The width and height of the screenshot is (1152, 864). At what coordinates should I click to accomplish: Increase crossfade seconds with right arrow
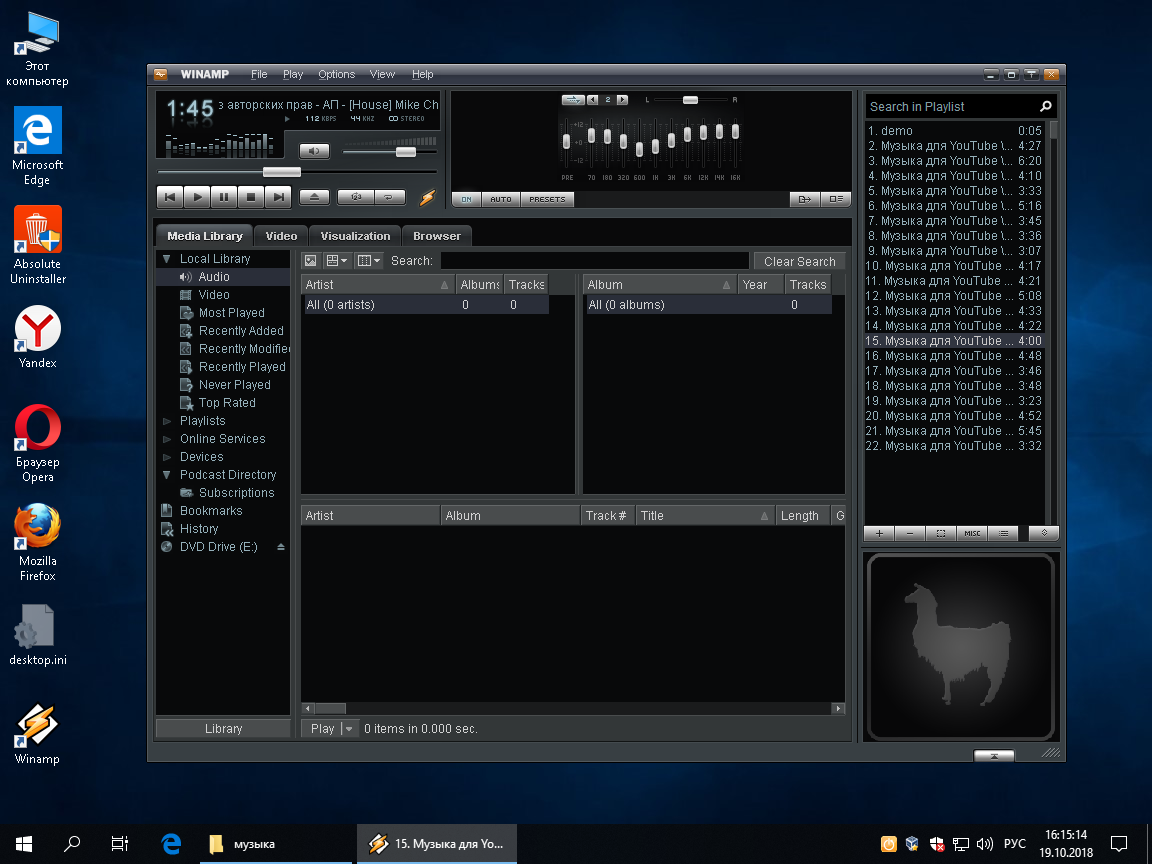(x=622, y=100)
